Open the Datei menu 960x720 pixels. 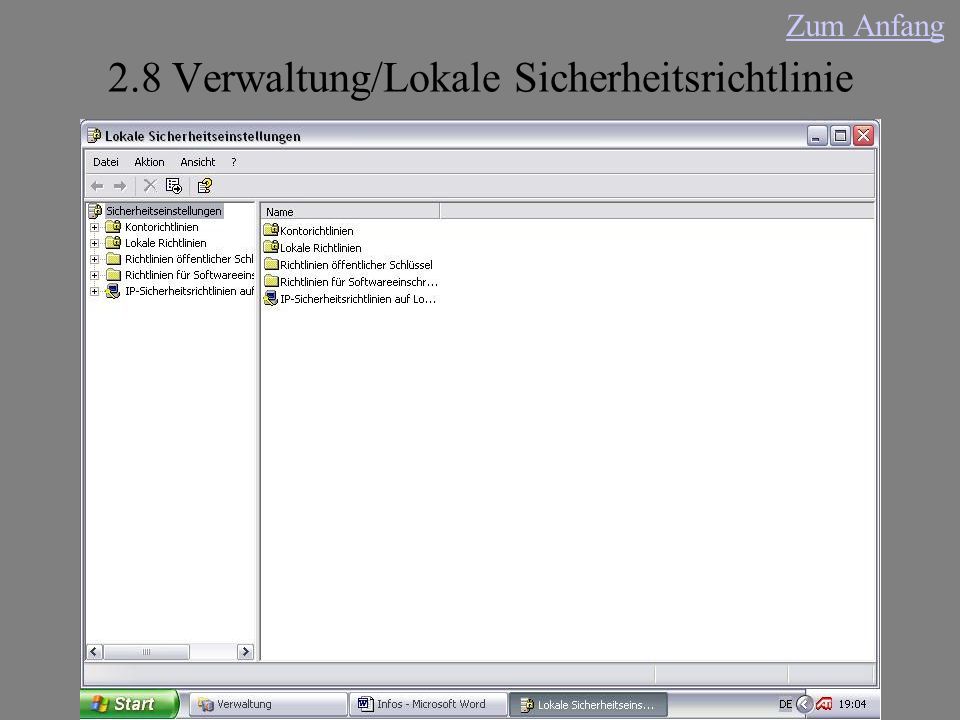click(106, 162)
